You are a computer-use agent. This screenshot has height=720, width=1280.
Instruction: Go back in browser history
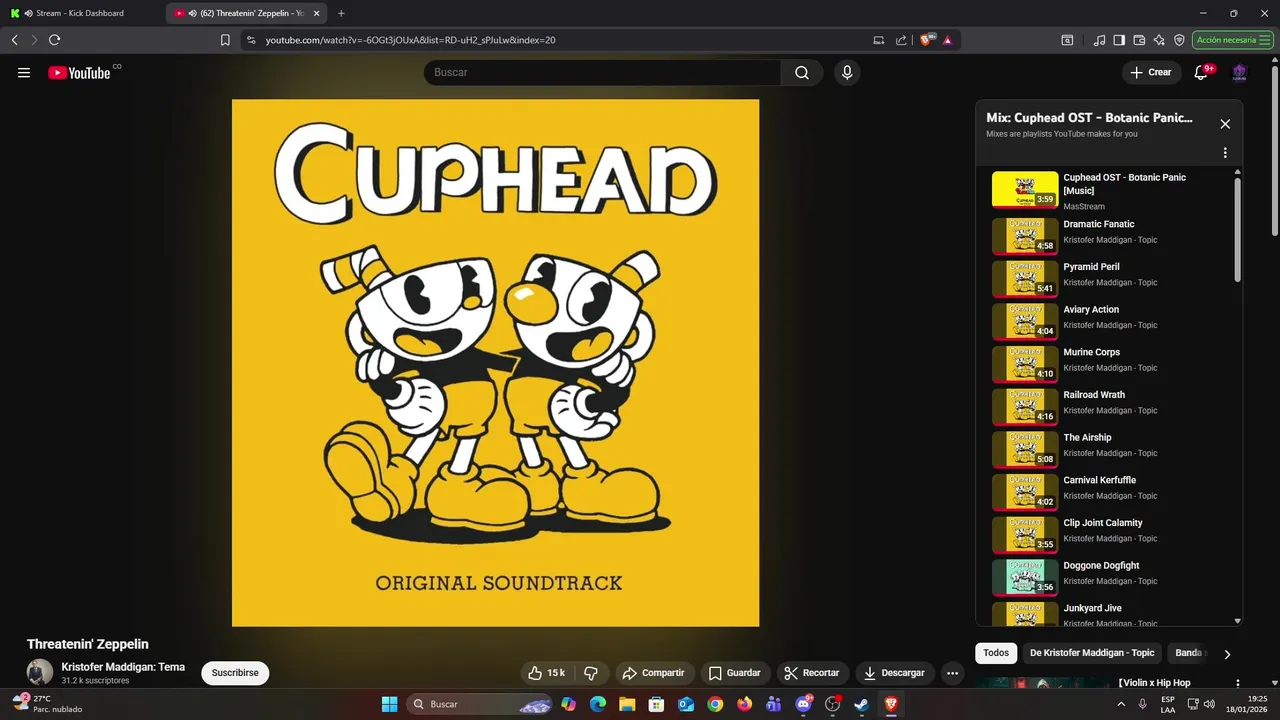(x=14, y=40)
